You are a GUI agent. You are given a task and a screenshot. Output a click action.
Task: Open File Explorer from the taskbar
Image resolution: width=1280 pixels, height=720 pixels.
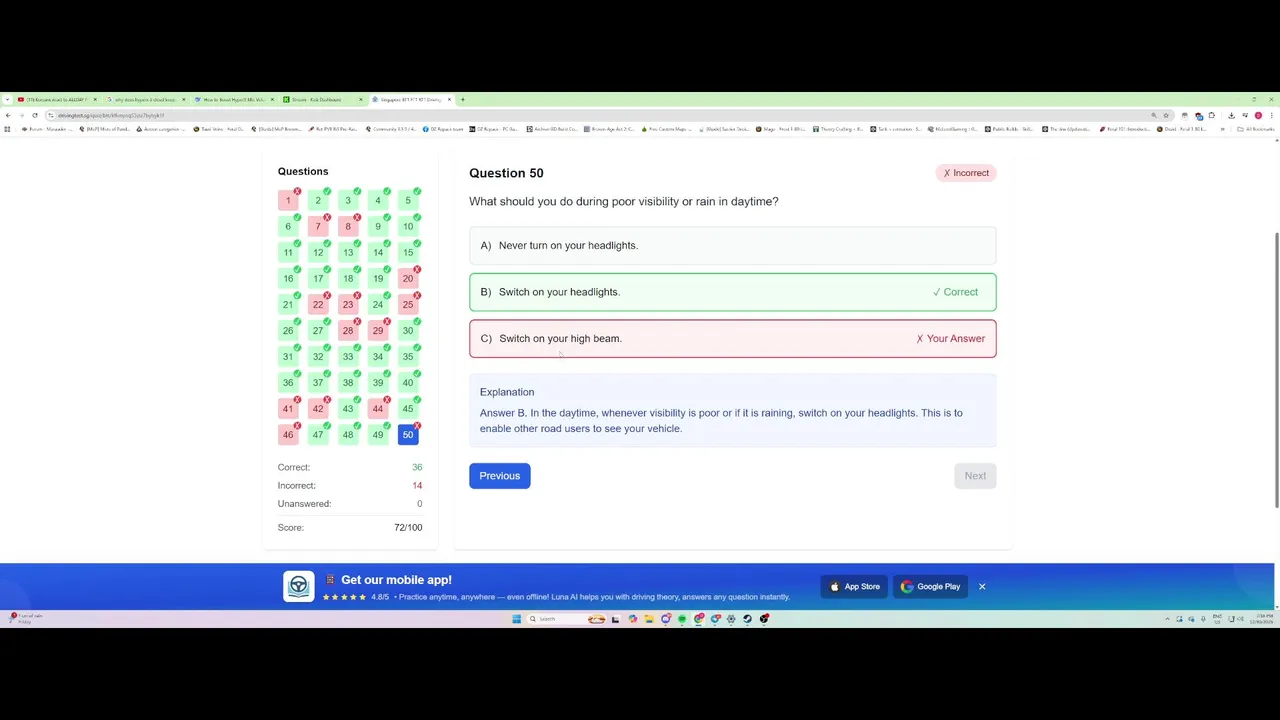pyautogui.click(x=648, y=619)
